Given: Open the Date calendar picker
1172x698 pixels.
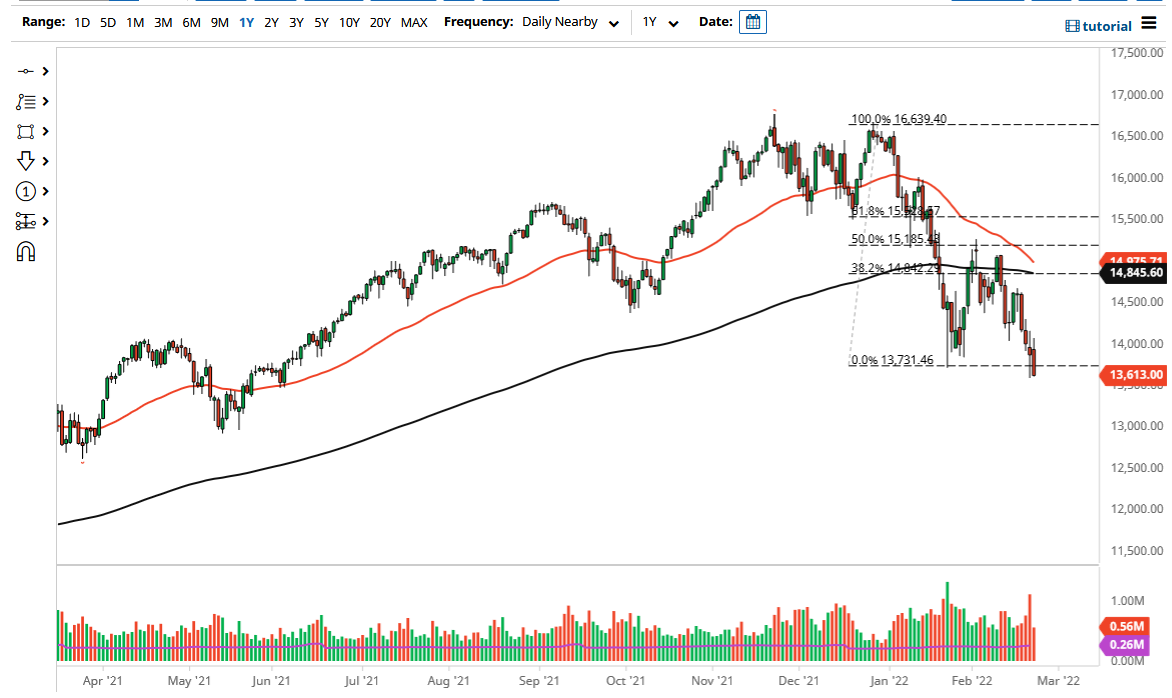Looking at the screenshot, I should point(752,21).
